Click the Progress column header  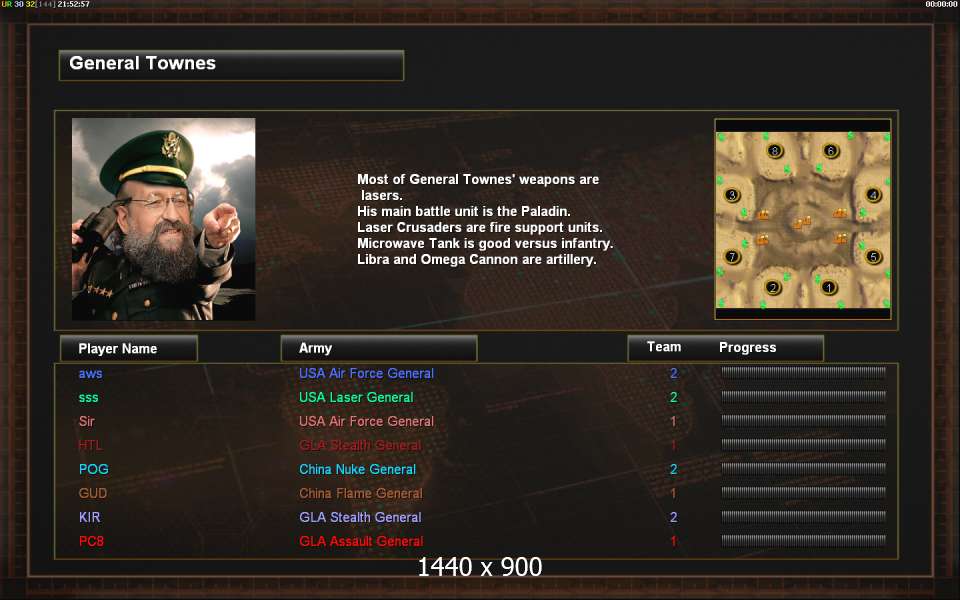[x=748, y=348]
